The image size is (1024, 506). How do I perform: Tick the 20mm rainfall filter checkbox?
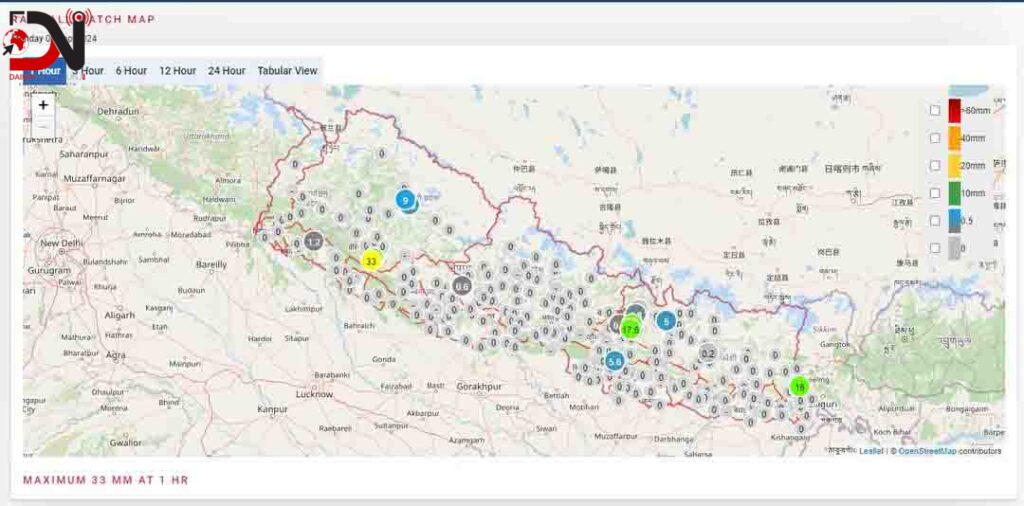pyautogui.click(x=935, y=165)
